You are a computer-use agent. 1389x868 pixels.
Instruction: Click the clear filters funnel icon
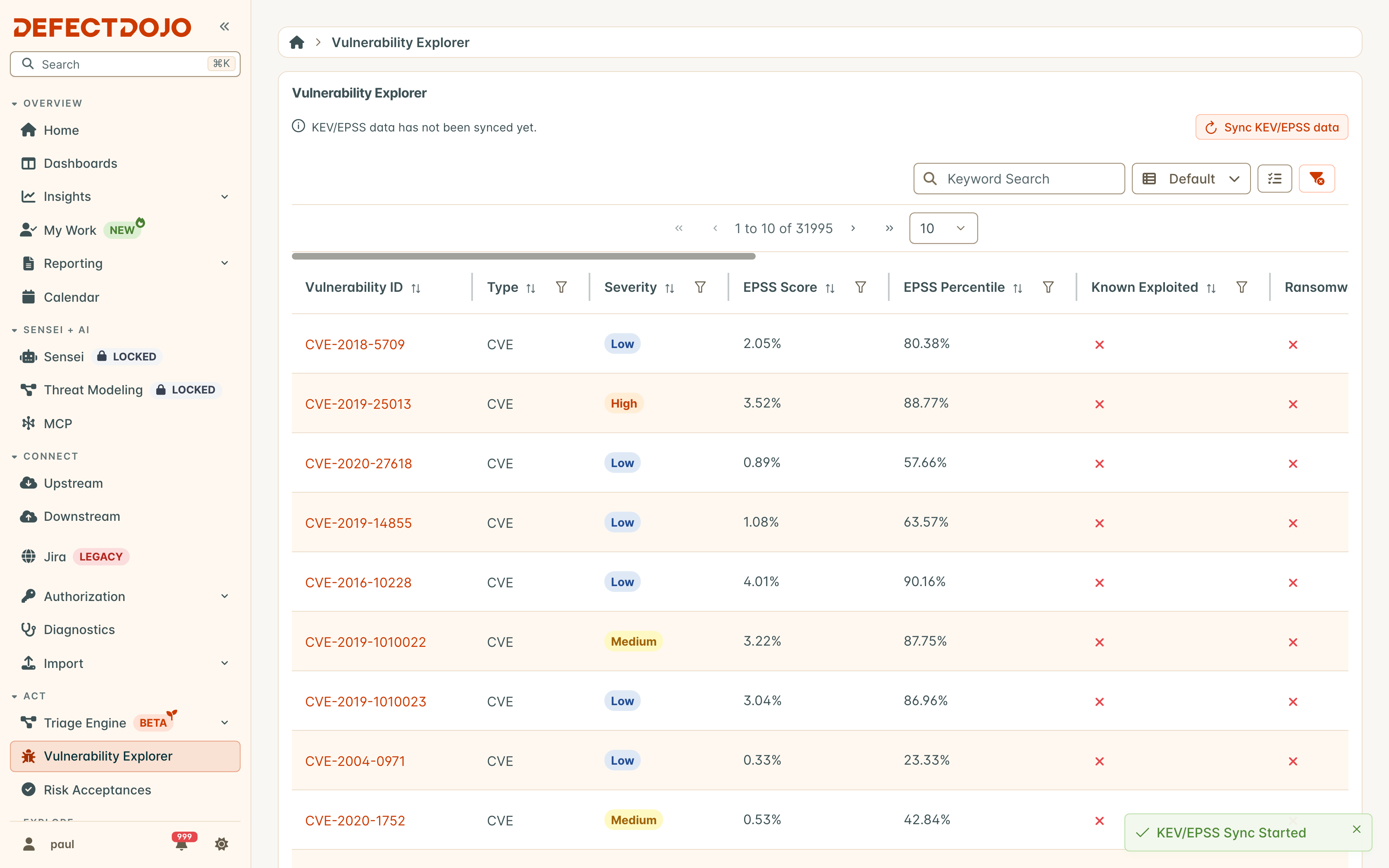pos(1317,179)
